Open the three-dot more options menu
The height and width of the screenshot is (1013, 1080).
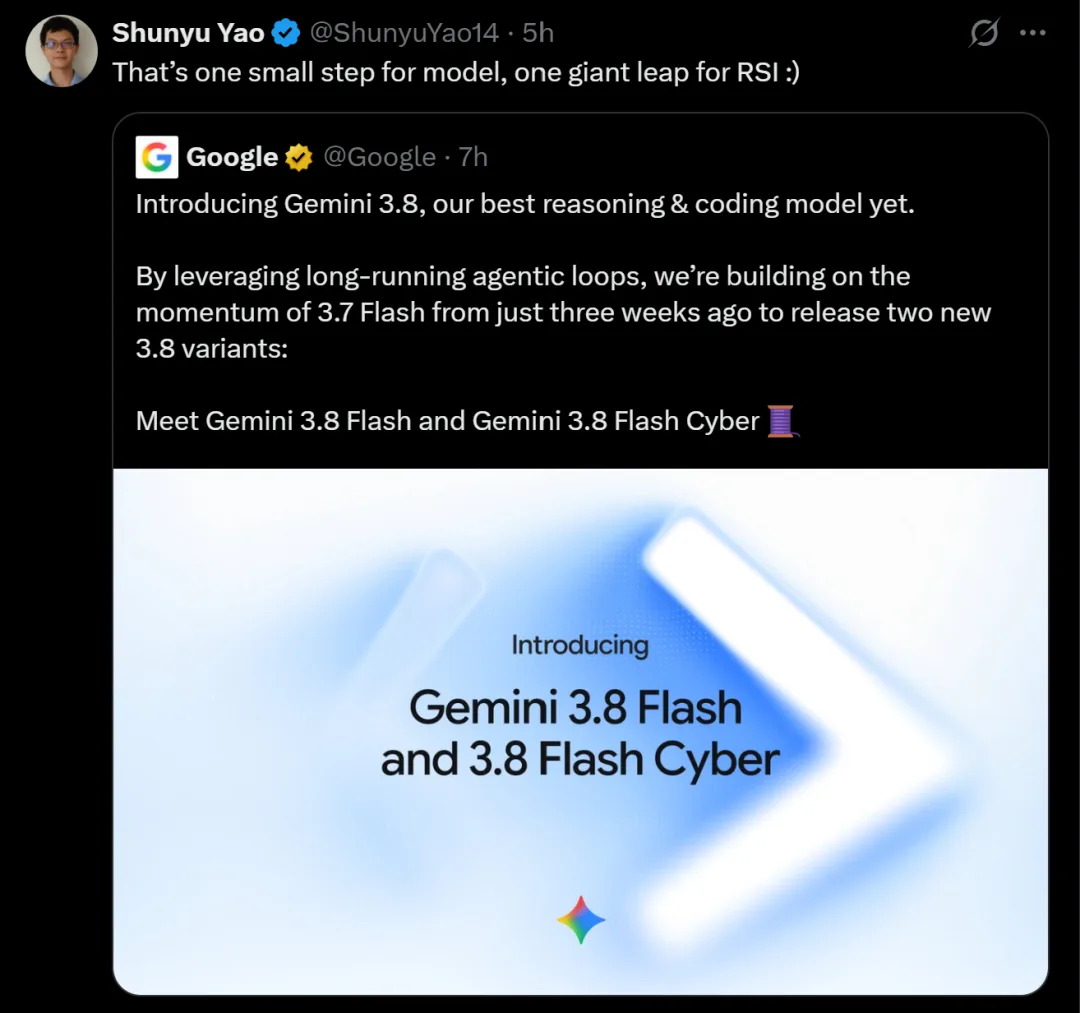click(1032, 32)
